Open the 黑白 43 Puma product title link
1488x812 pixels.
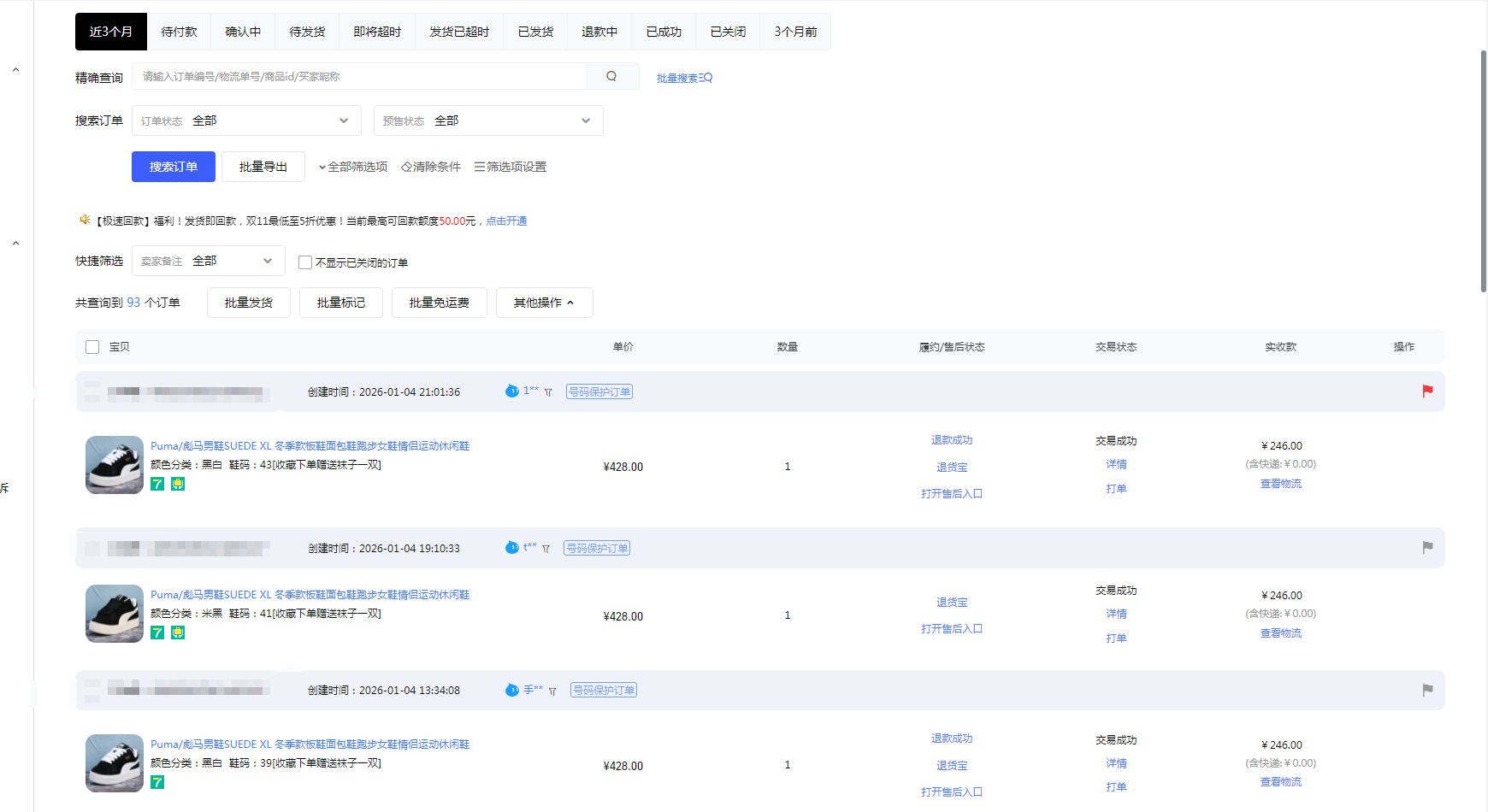tap(310, 446)
